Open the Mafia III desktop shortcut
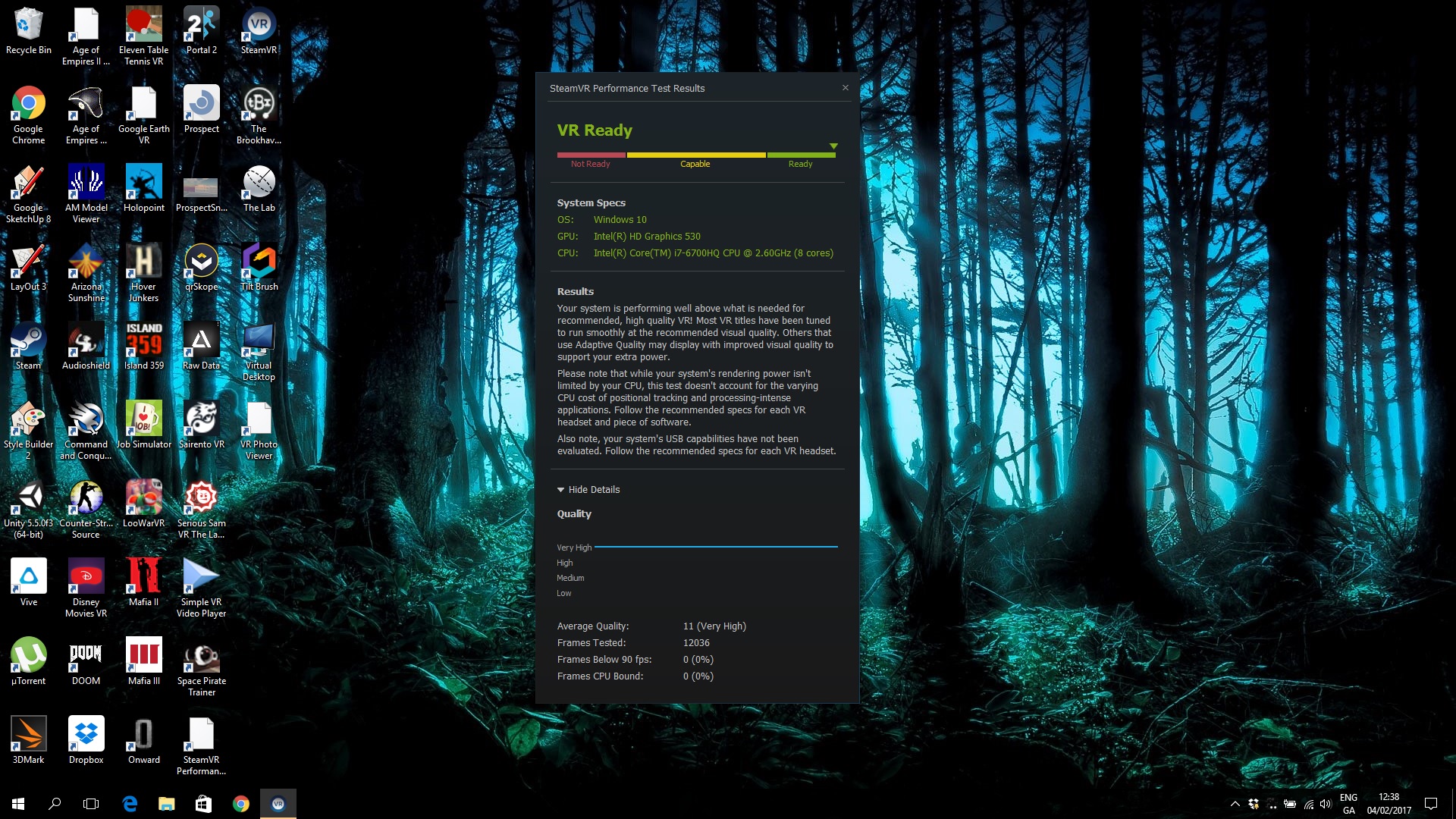This screenshot has height=819, width=1456. point(143,662)
